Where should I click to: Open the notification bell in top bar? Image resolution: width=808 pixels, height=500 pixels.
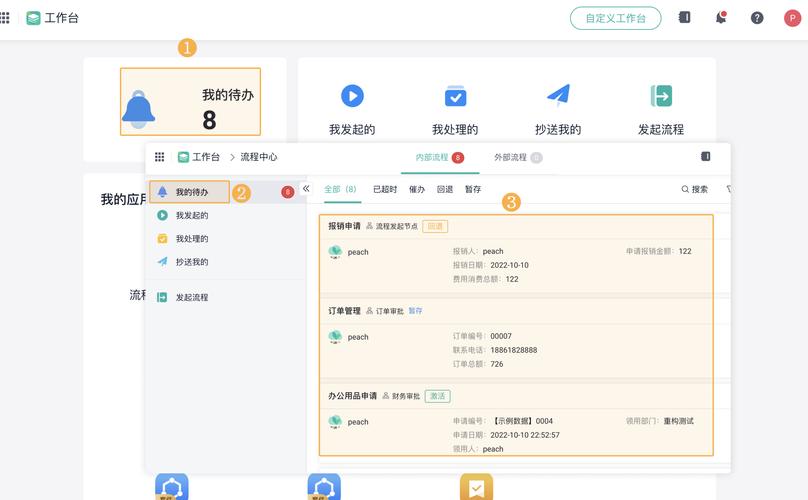pyautogui.click(x=721, y=18)
